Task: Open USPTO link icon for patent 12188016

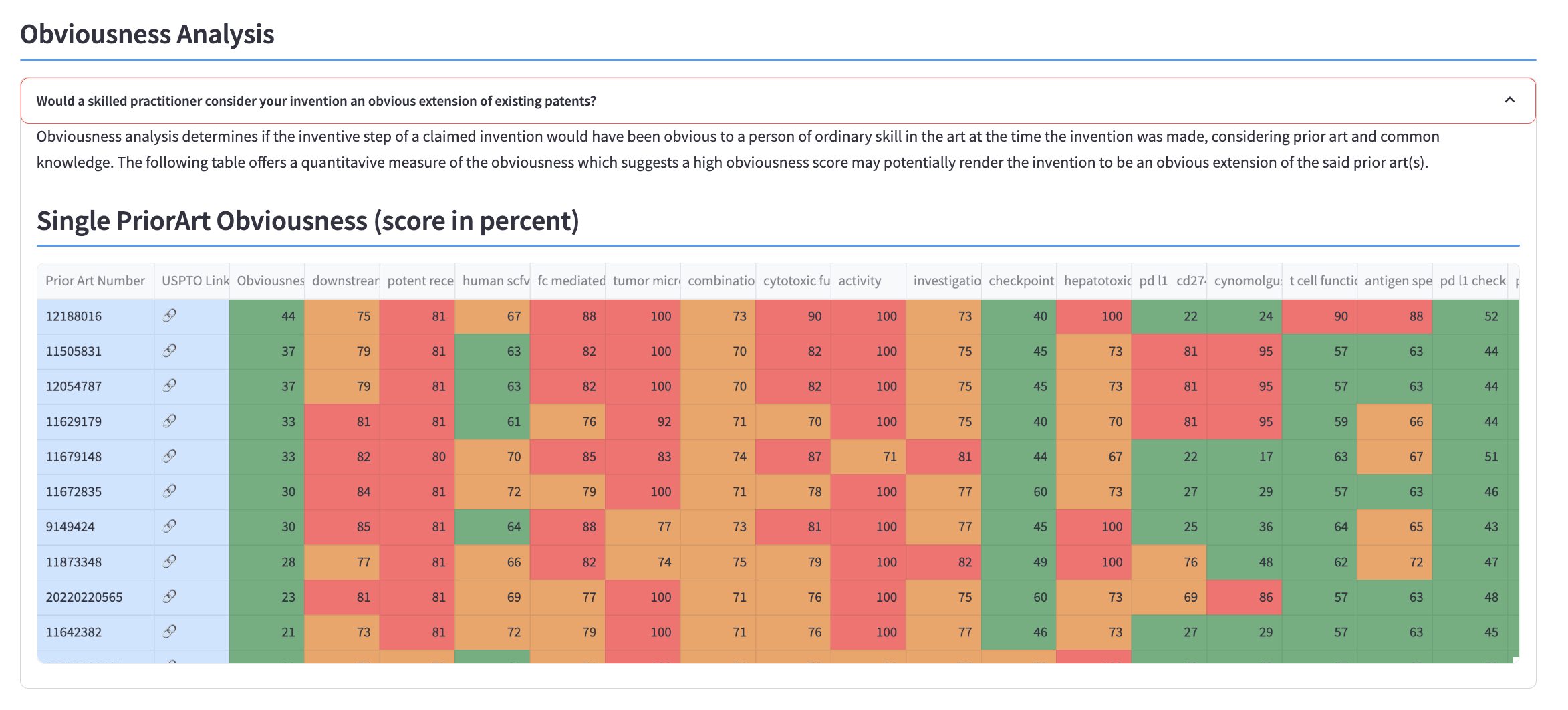Action: click(170, 316)
